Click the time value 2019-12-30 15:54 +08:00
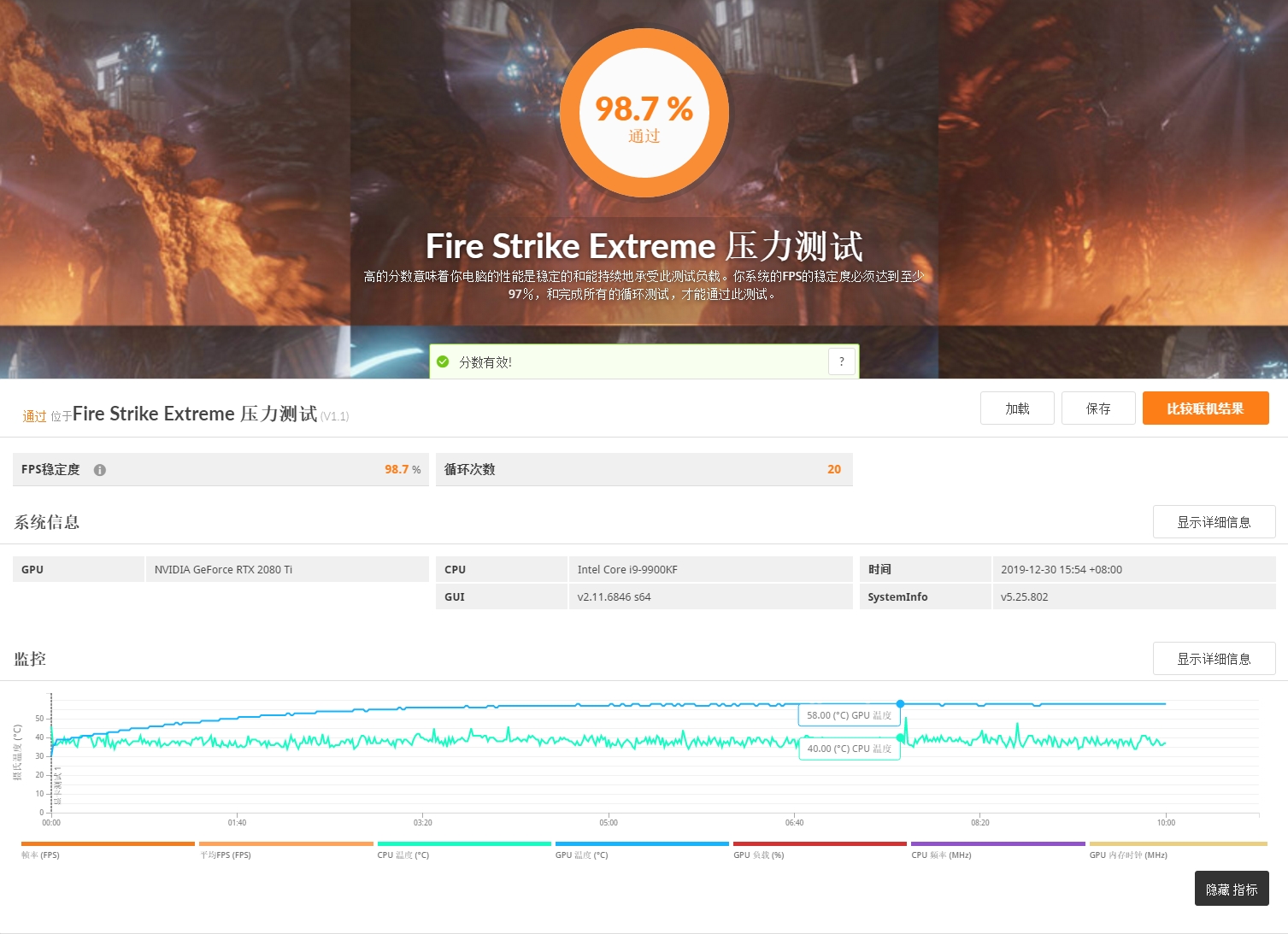The image size is (1288, 934). click(x=1062, y=570)
